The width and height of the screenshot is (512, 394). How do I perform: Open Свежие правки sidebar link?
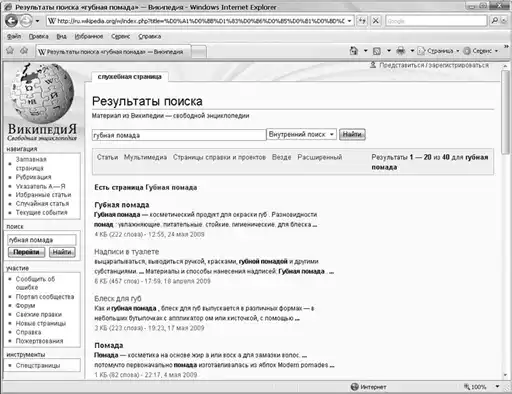click(x=39, y=314)
